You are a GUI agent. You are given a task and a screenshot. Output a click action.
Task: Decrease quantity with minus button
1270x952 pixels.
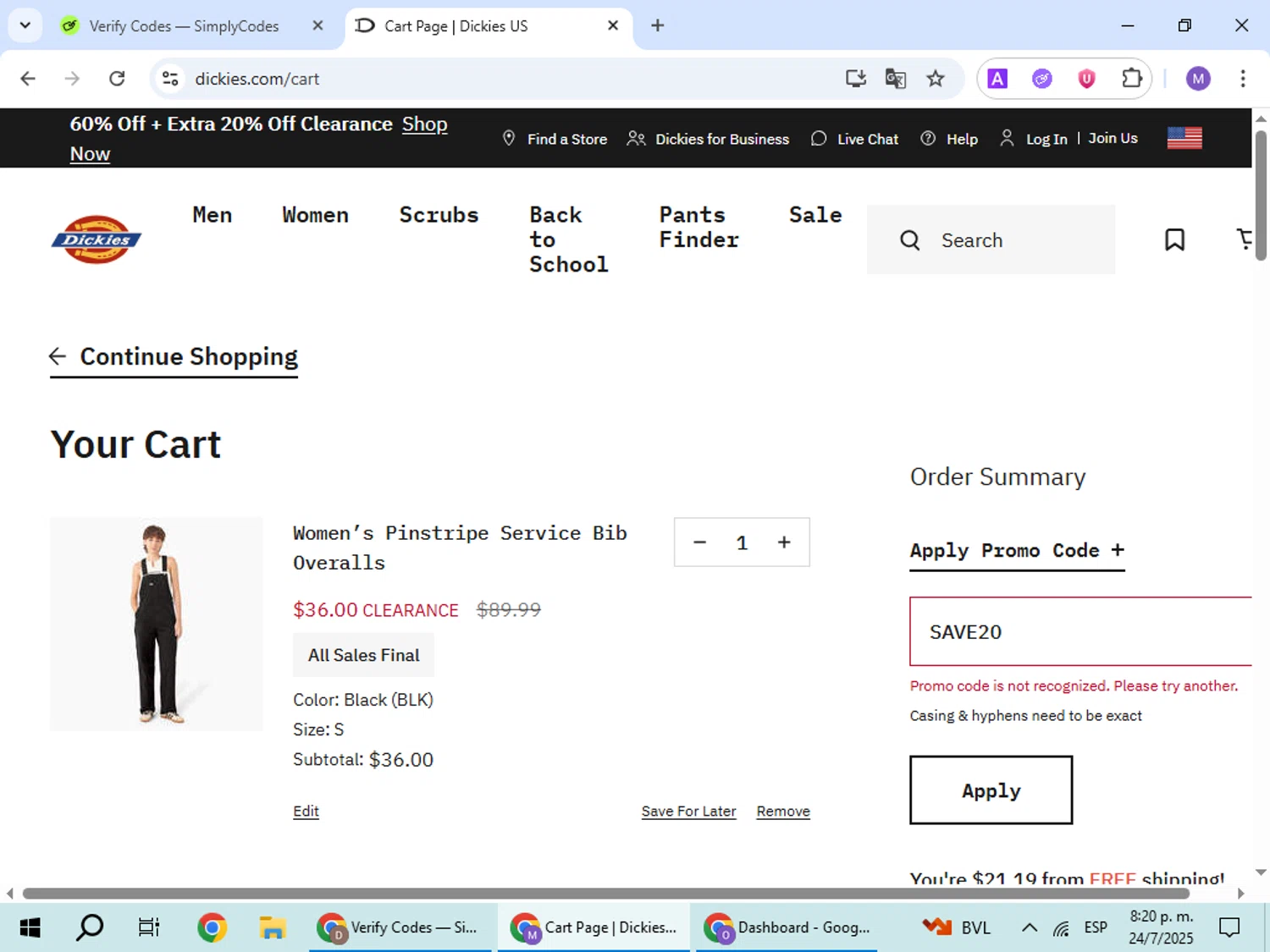pyautogui.click(x=699, y=542)
